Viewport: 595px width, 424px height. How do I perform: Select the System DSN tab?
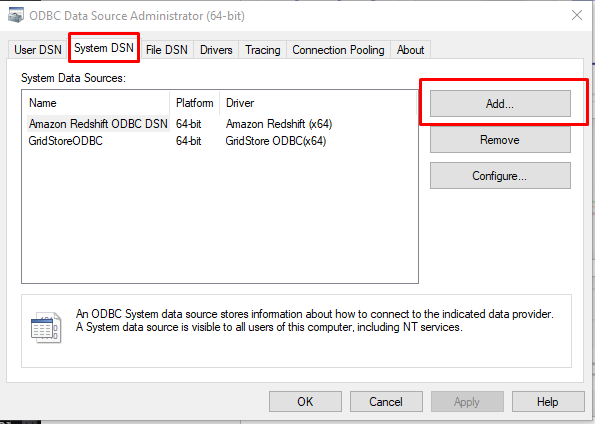[104, 48]
